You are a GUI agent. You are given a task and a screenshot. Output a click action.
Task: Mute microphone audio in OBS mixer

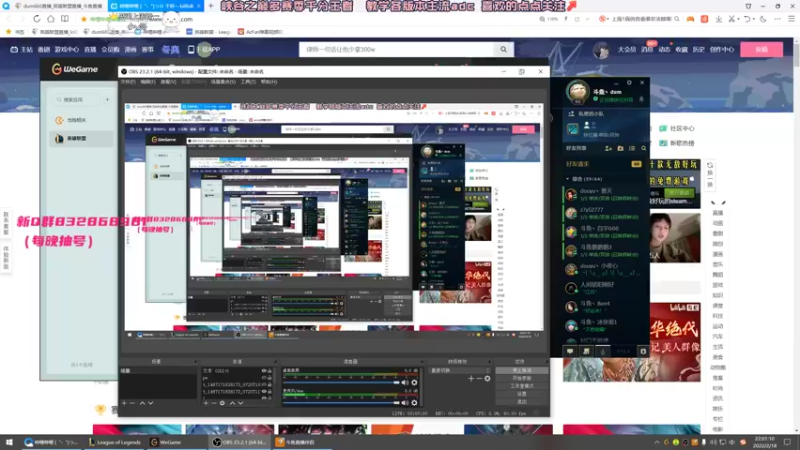click(x=405, y=403)
